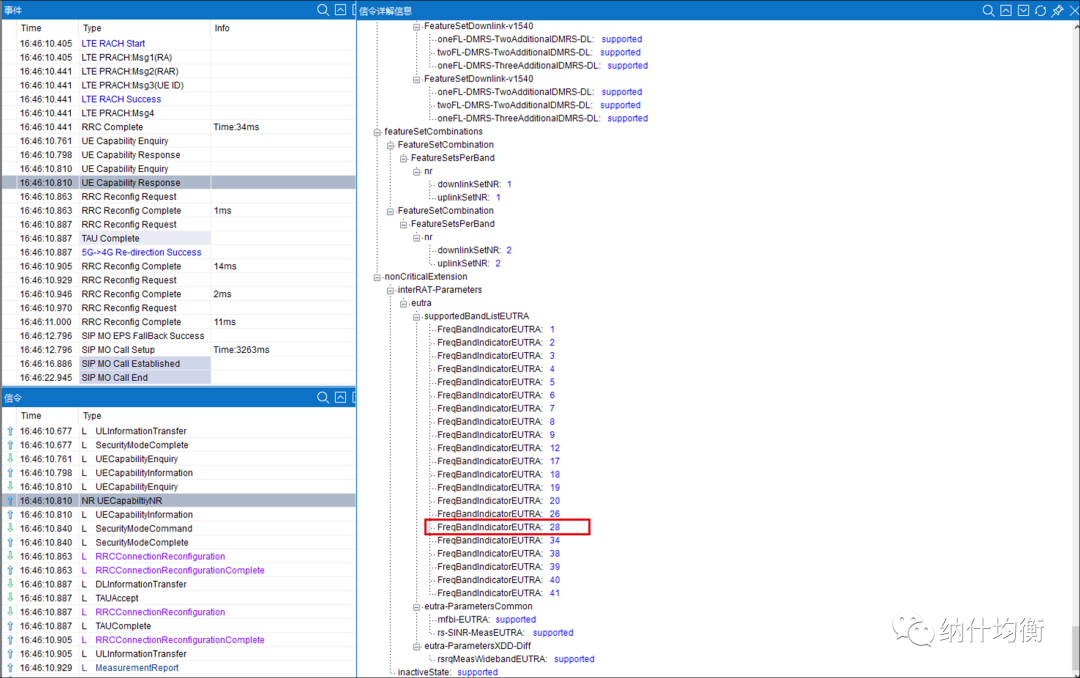This screenshot has height=678, width=1080.
Task: Sort 事件 list by Time column header
Action: click(31, 28)
